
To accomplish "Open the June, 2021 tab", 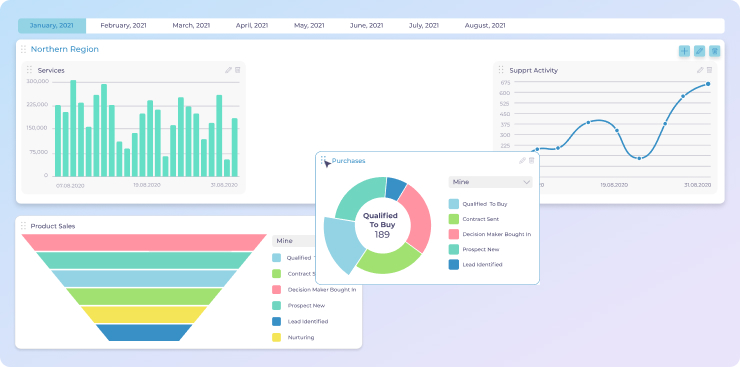I will tap(366, 25).
